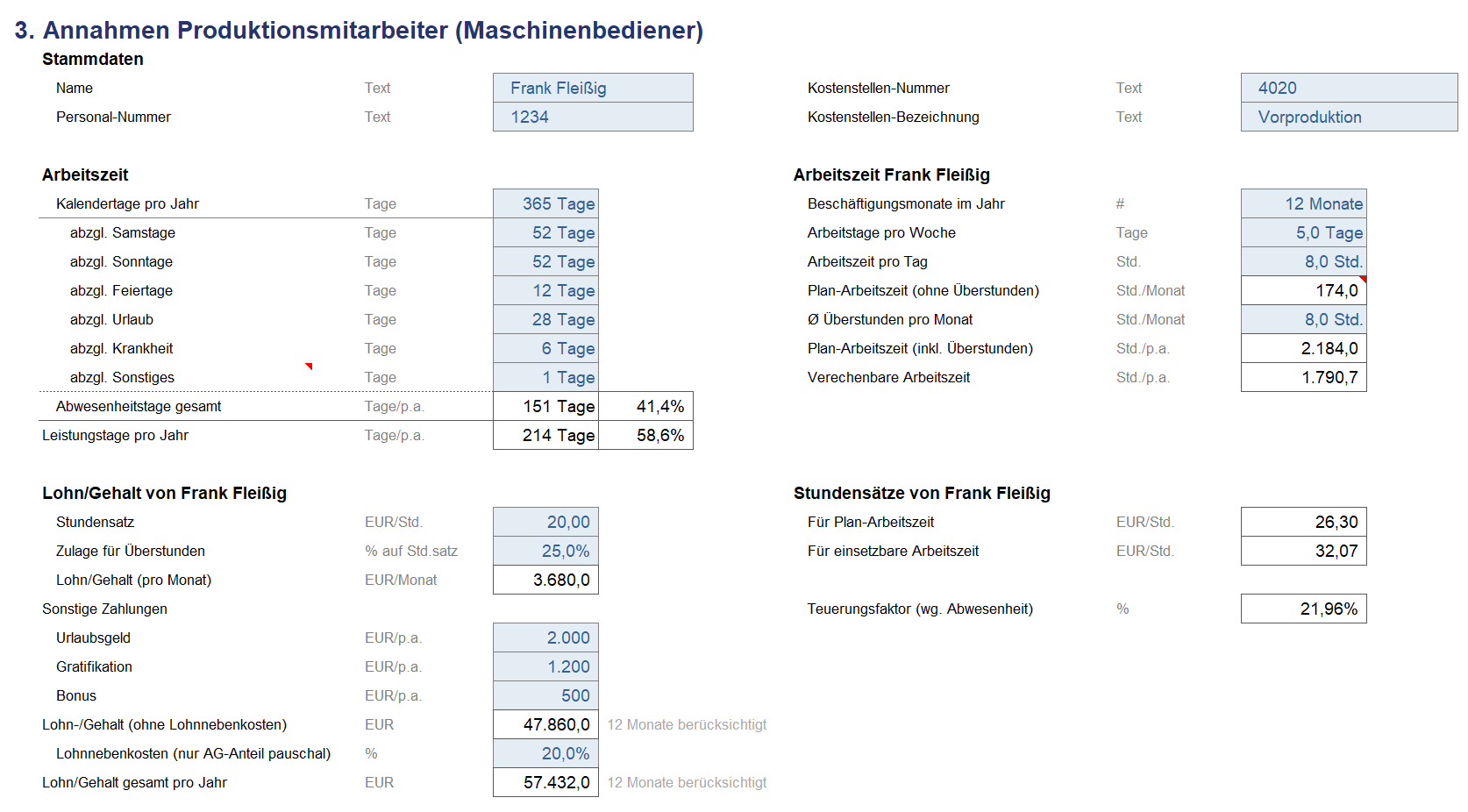Viewport: 1468px width, 812px height.
Task: Select the Arbeitstage pro Woche 5,0 Tage cell
Action: (x=1303, y=232)
